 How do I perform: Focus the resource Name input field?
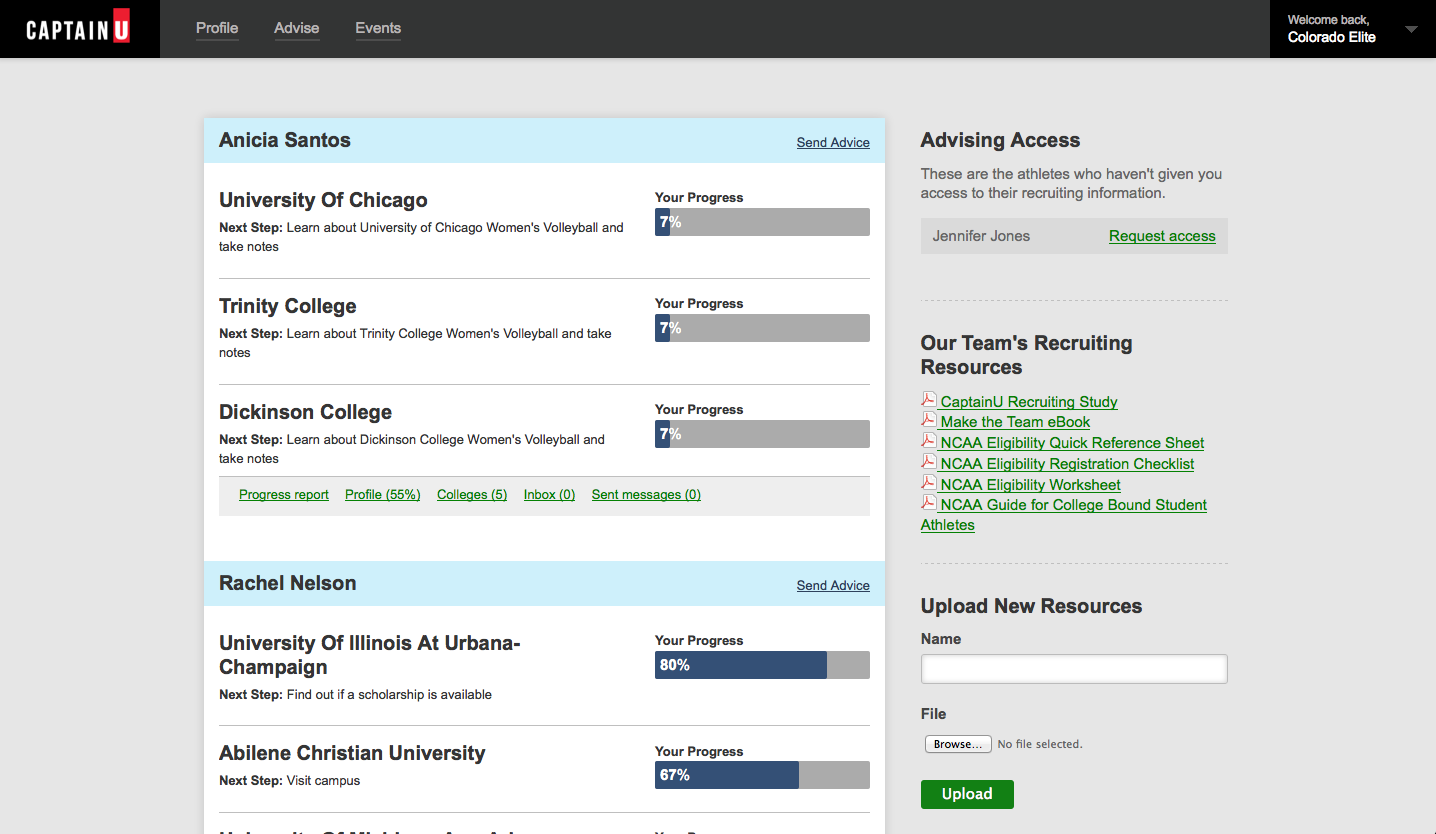1074,669
